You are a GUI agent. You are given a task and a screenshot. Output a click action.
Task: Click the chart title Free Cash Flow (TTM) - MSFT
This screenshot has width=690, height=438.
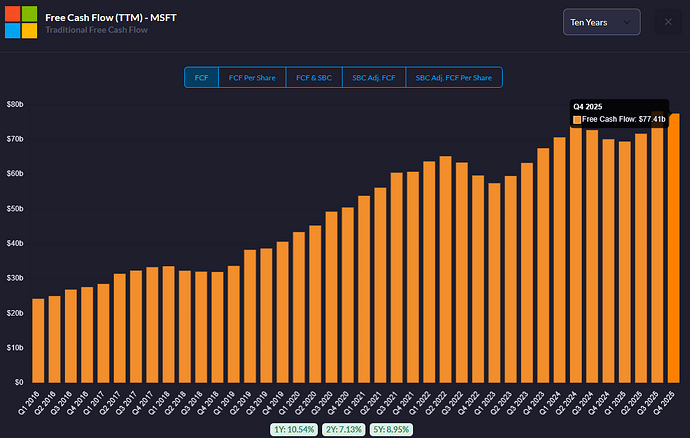tap(111, 18)
